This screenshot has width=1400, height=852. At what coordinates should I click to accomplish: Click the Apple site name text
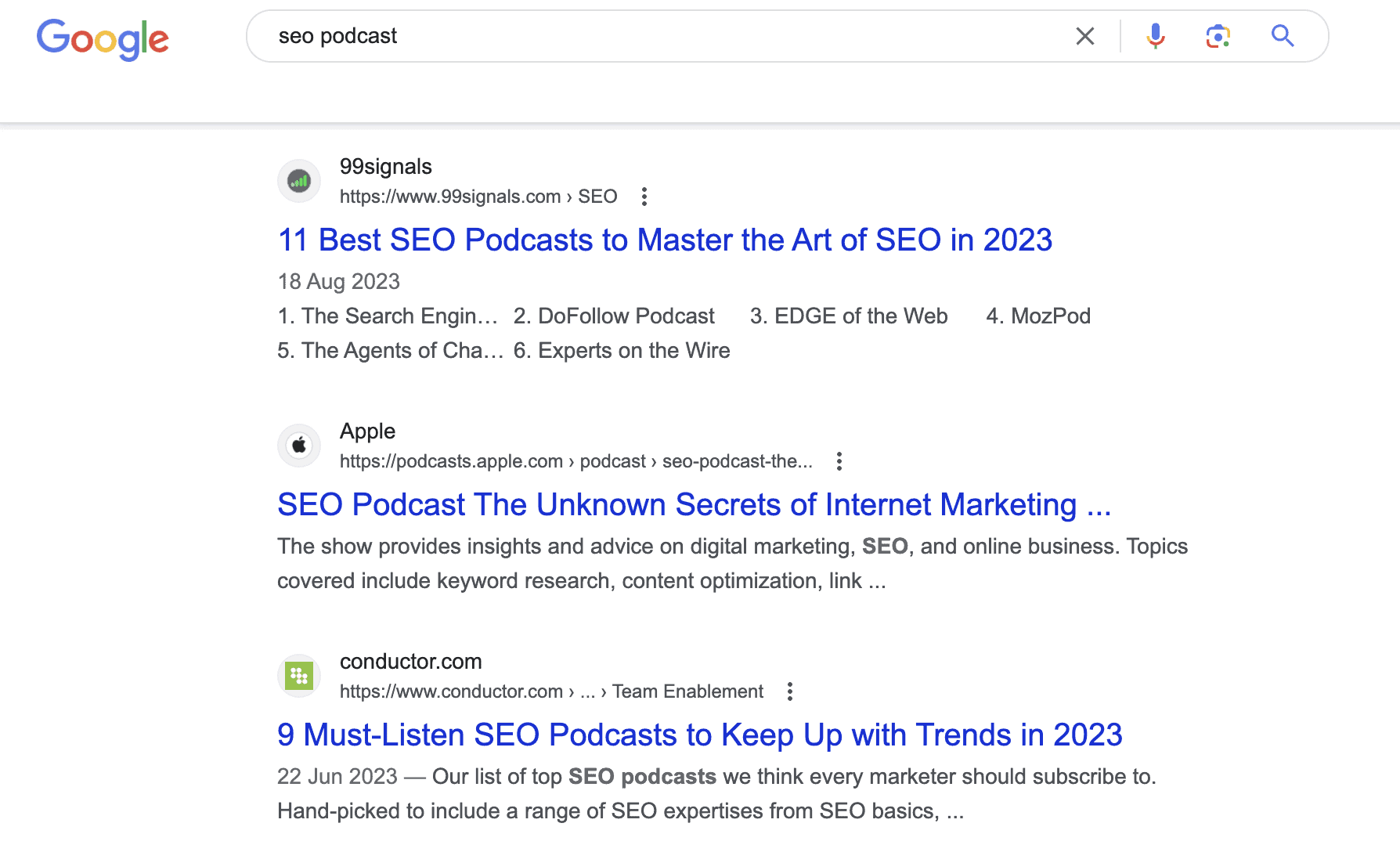pyautogui.click(x=367, y=431)
